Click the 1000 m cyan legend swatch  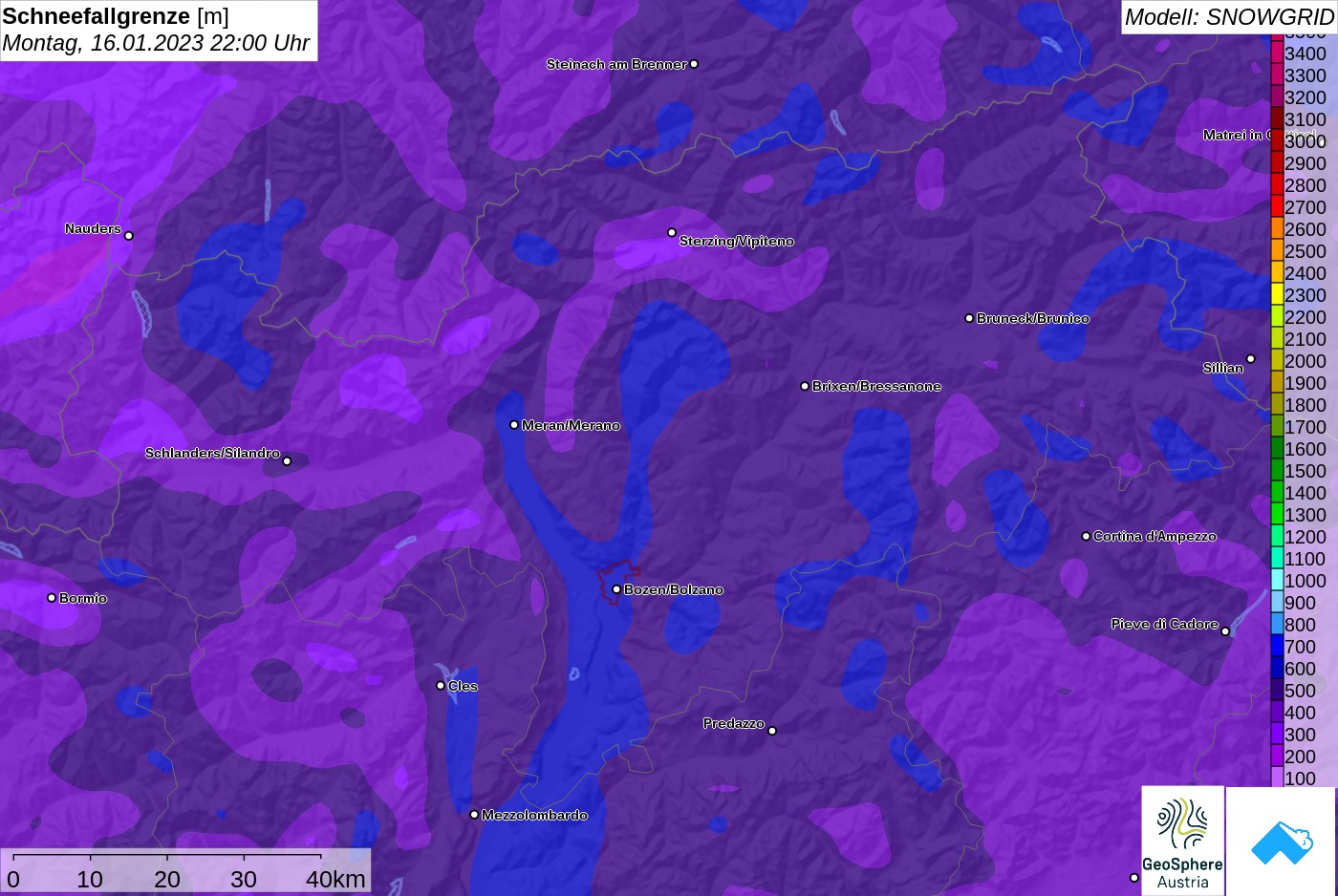click(1277, 580)
